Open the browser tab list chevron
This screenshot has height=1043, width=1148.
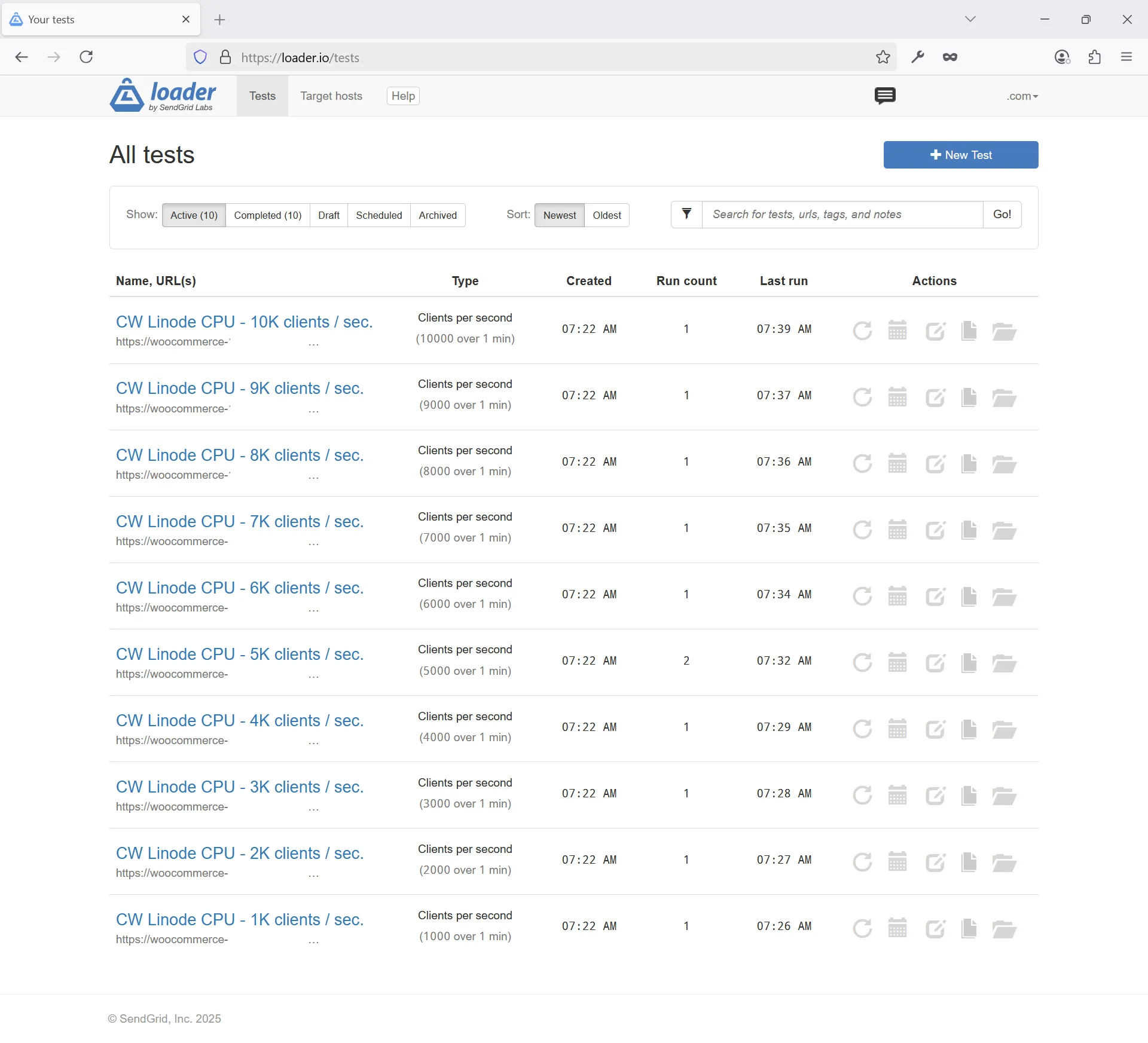click(970, 19)
